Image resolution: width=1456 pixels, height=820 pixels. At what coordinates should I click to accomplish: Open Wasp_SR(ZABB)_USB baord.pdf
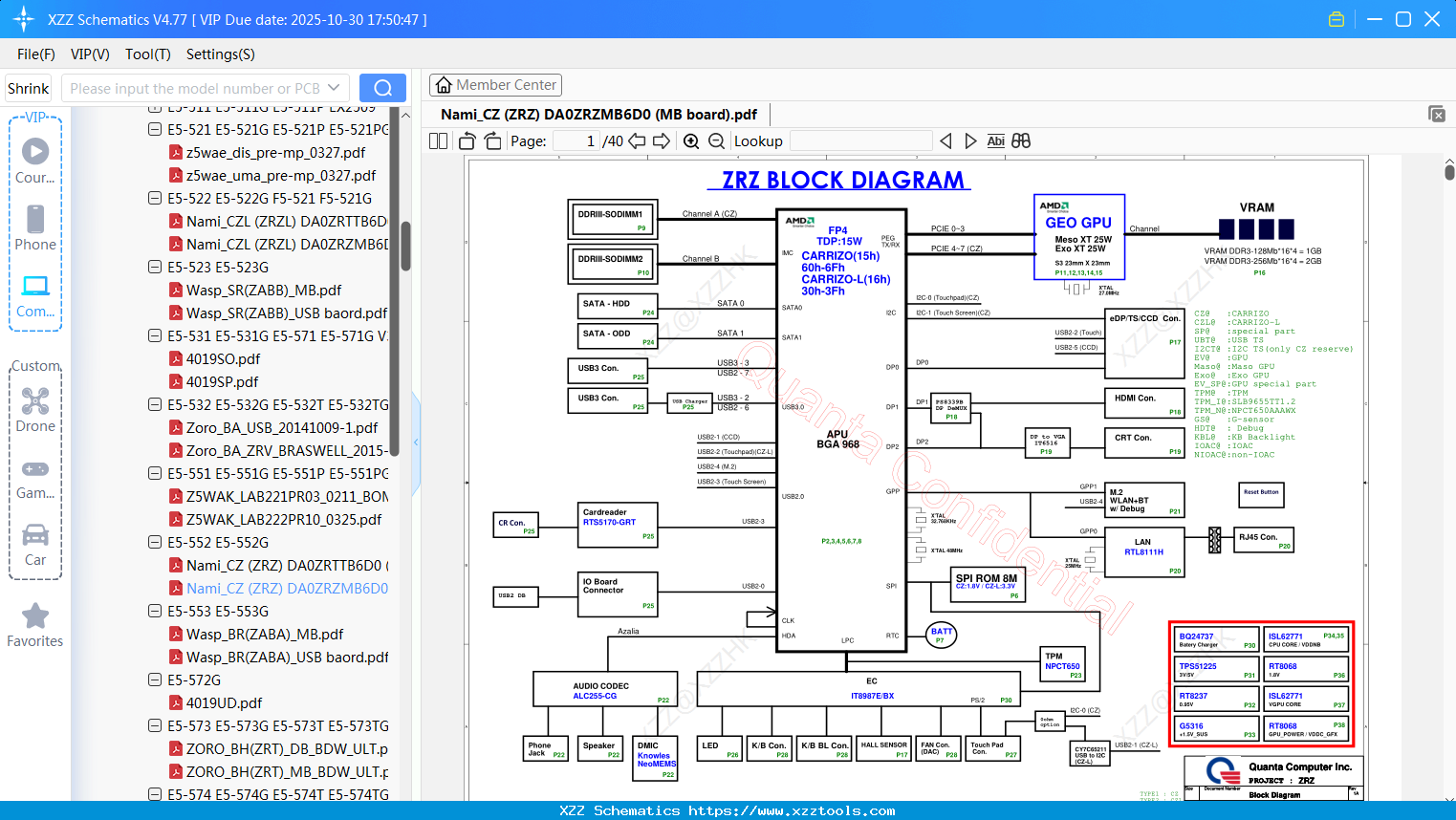tap(286, 313)
